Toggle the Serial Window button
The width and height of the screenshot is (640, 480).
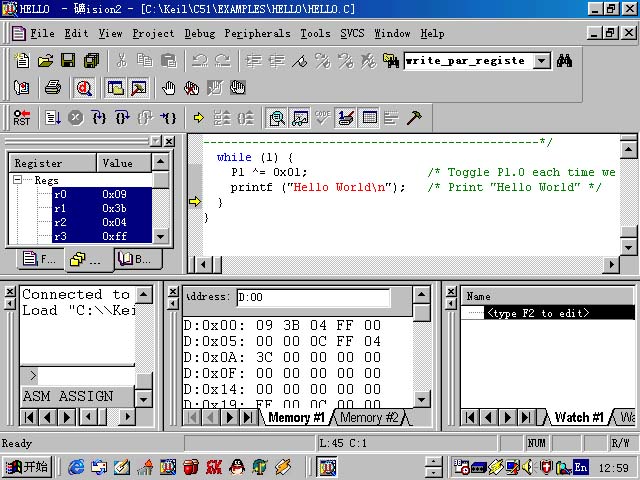click(x=346, y=118)
